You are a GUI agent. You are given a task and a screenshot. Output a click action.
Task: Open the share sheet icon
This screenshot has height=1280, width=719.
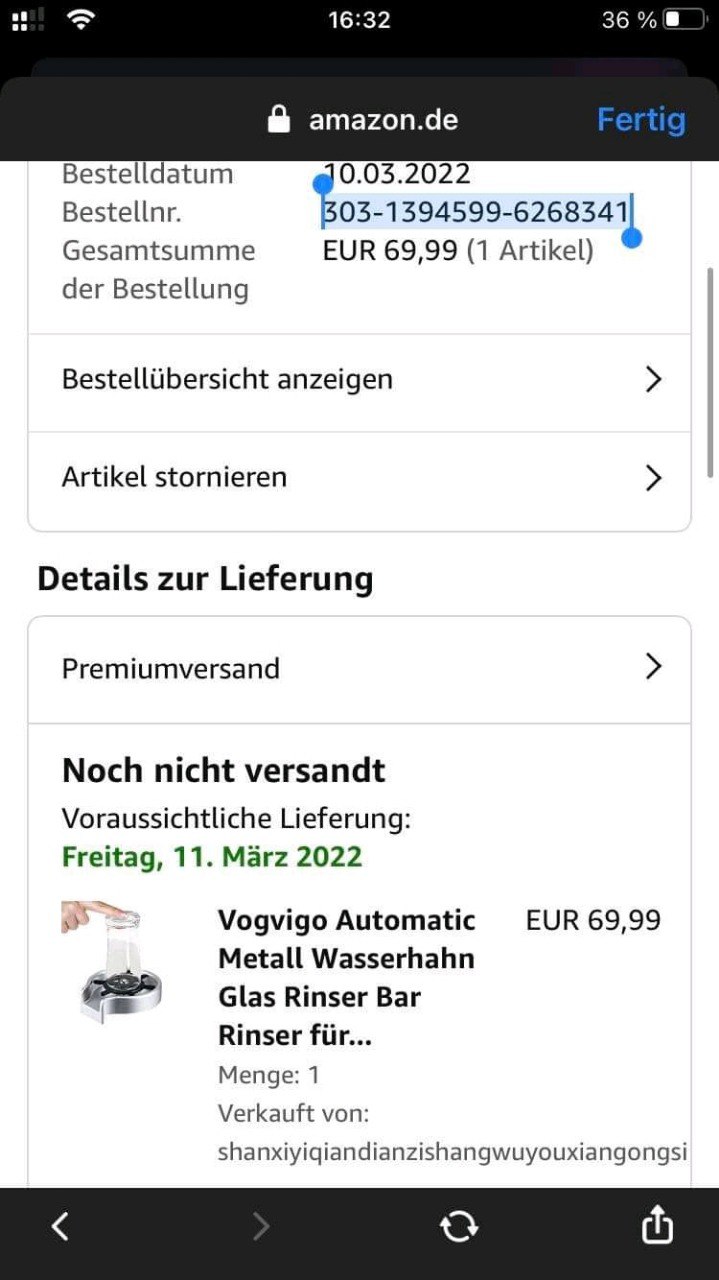[x=656, y=1224]
